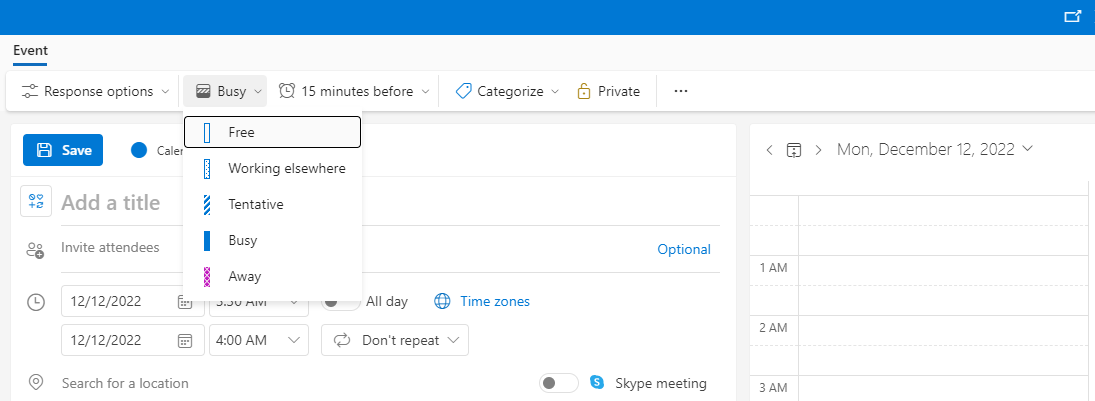The width and height of the screenshot is (1095, 401).
Task: Open calendar picker for start date
Action: [x=184, y=302]
